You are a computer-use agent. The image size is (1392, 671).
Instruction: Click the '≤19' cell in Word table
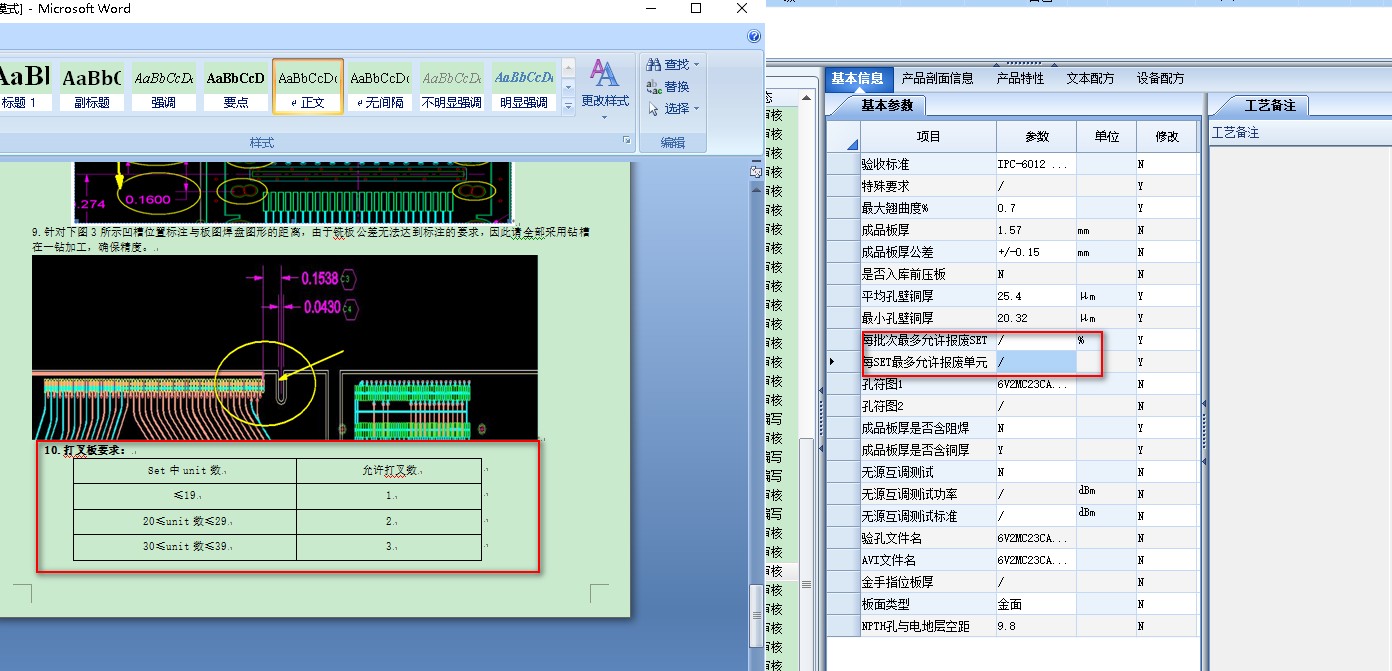click(185, 496)
